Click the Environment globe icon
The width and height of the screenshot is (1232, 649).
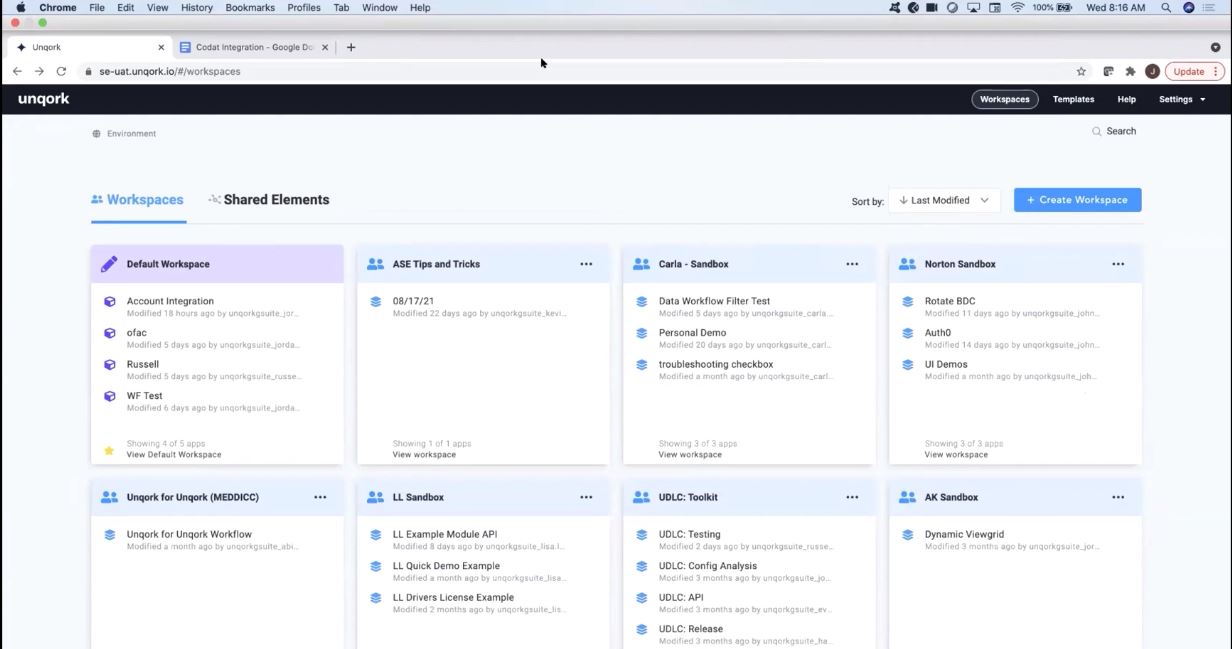(95, 132)
